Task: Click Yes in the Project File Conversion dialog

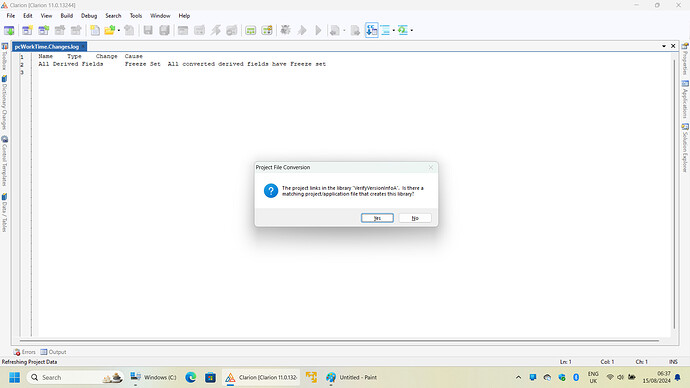Action: tap(377, 218)
